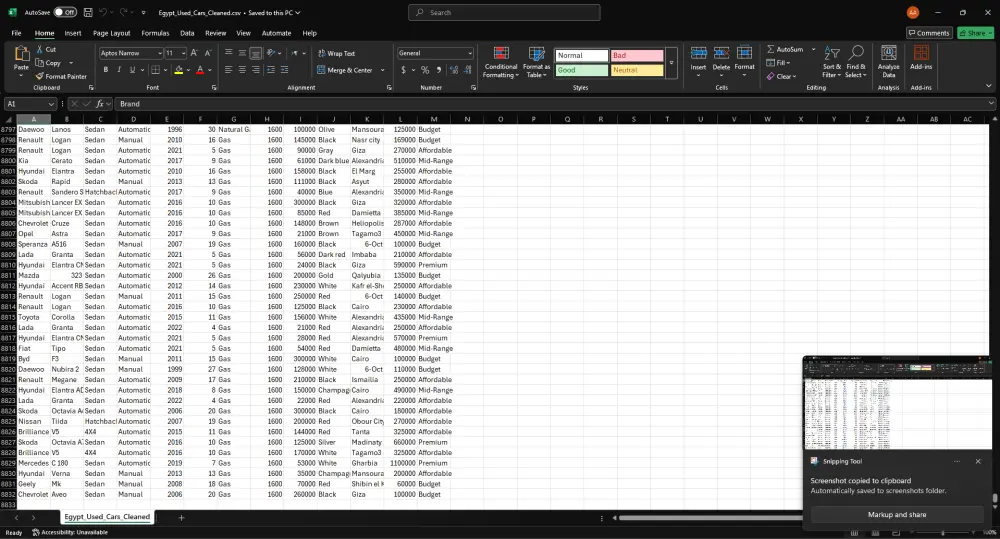Open the General number format dropdown
Viewport: 1000px width, 539px height.
coord(470,53)
